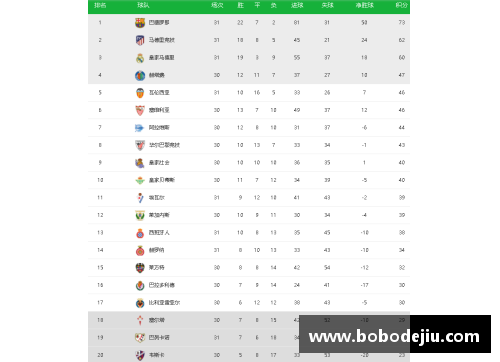Screen dimensions: 500x362
Task: Open the team name link in row 7
Action: [159, 128]
